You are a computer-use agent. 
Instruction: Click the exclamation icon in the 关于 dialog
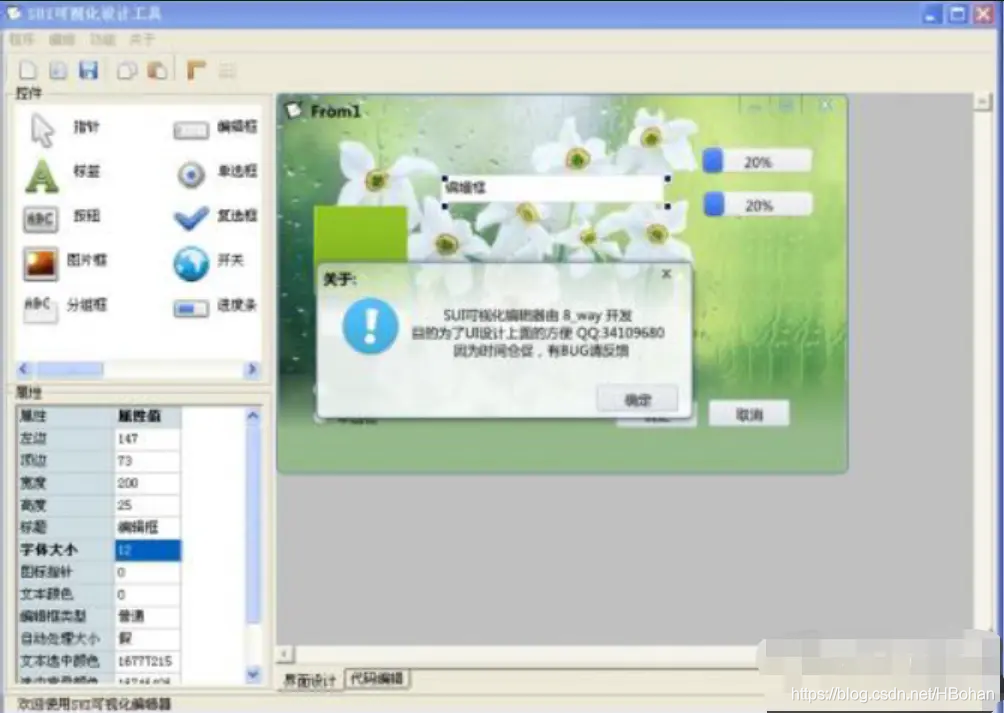[x=370, y=326]
